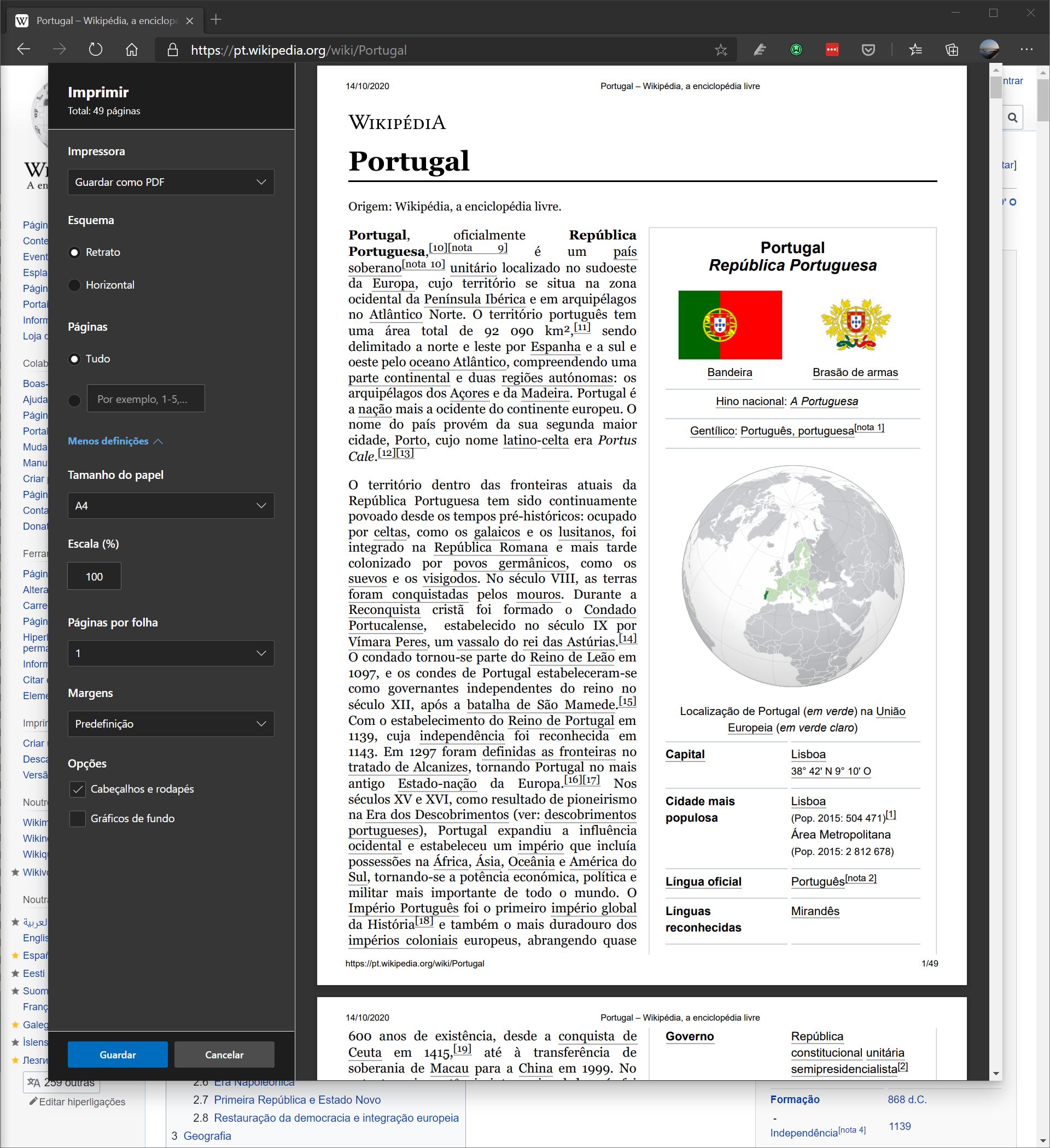Click the Cancelar button
Image resolution: width=1050 pixels, height=1148 pixels.
224,1055
